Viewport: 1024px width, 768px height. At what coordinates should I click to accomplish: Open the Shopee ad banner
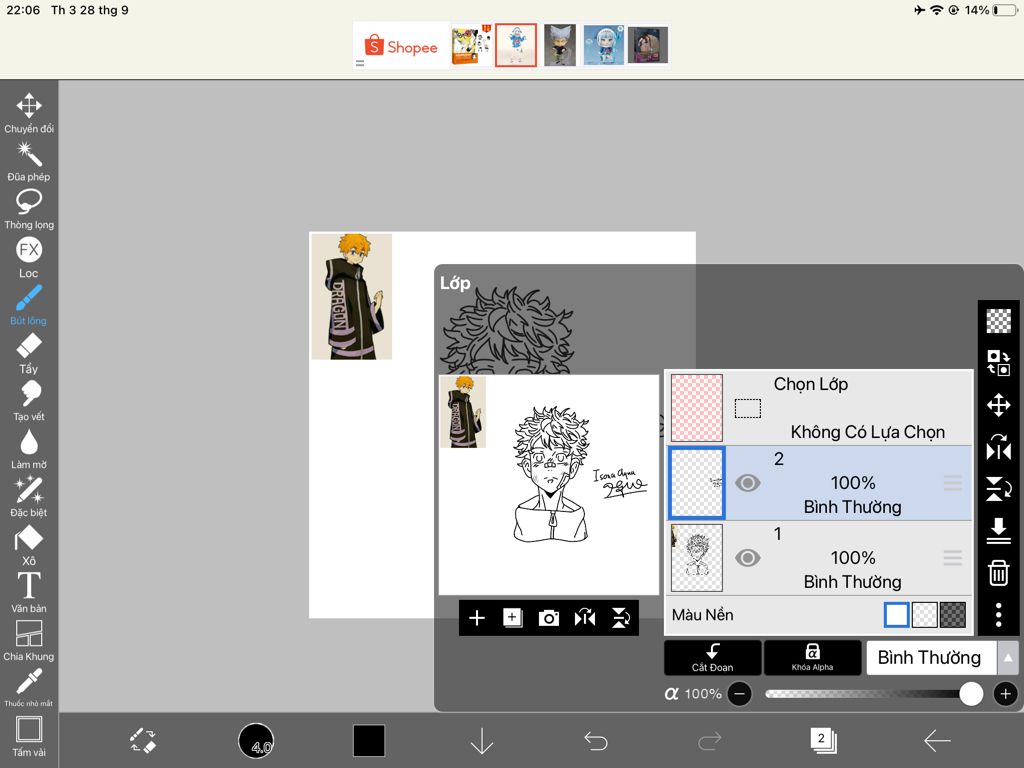tap(401, 46)
